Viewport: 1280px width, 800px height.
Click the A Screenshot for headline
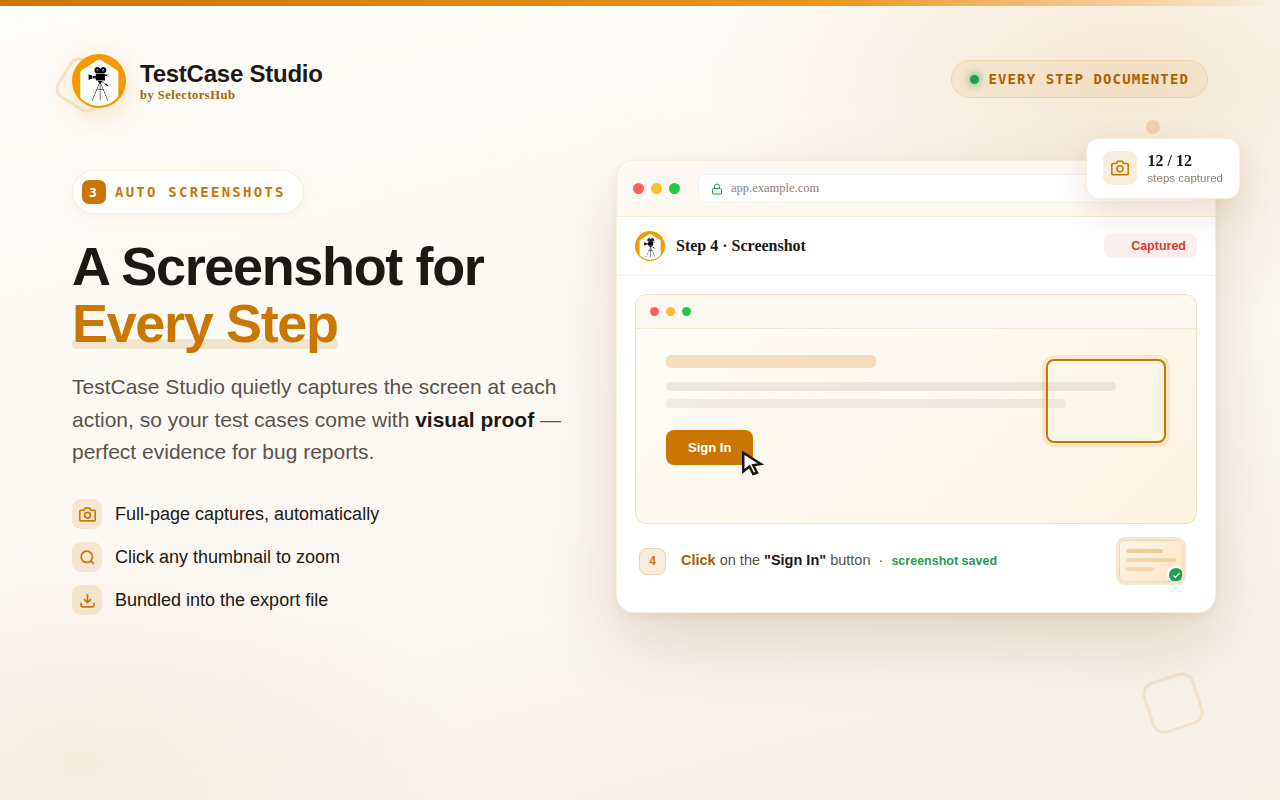[278, 267]
